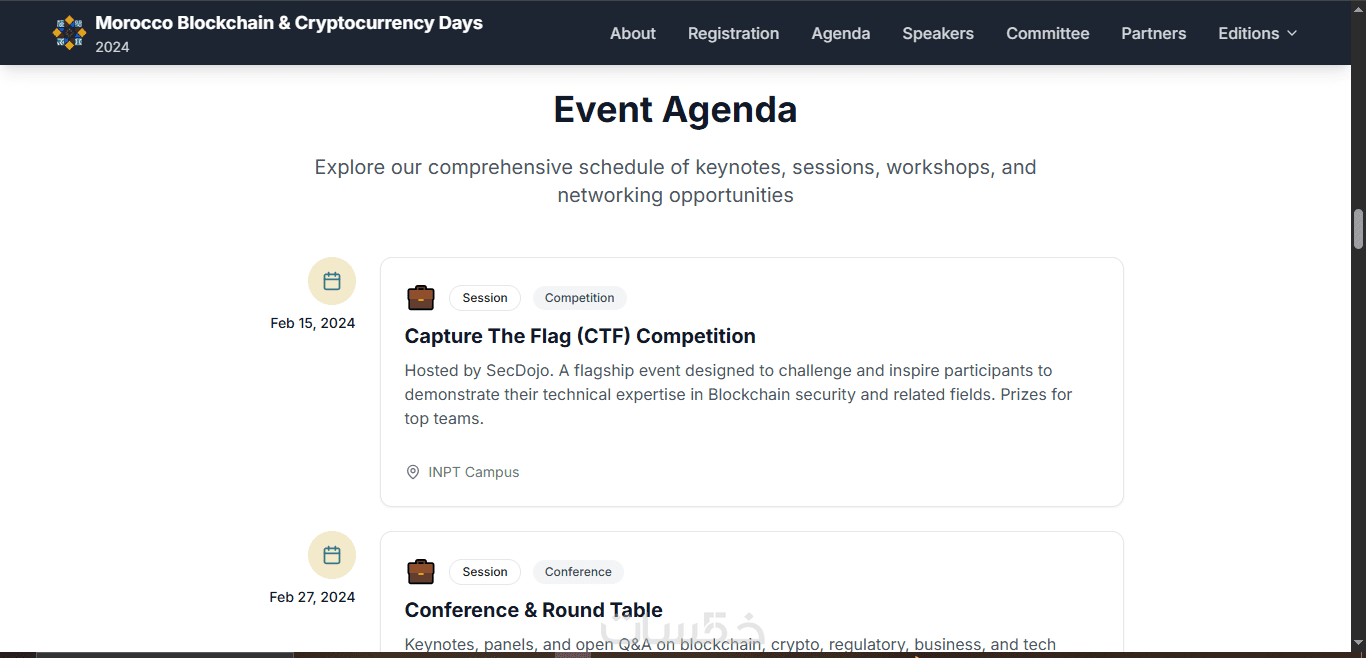
Task: Navigate to the Committee nav item
Action: (1048, 33)
